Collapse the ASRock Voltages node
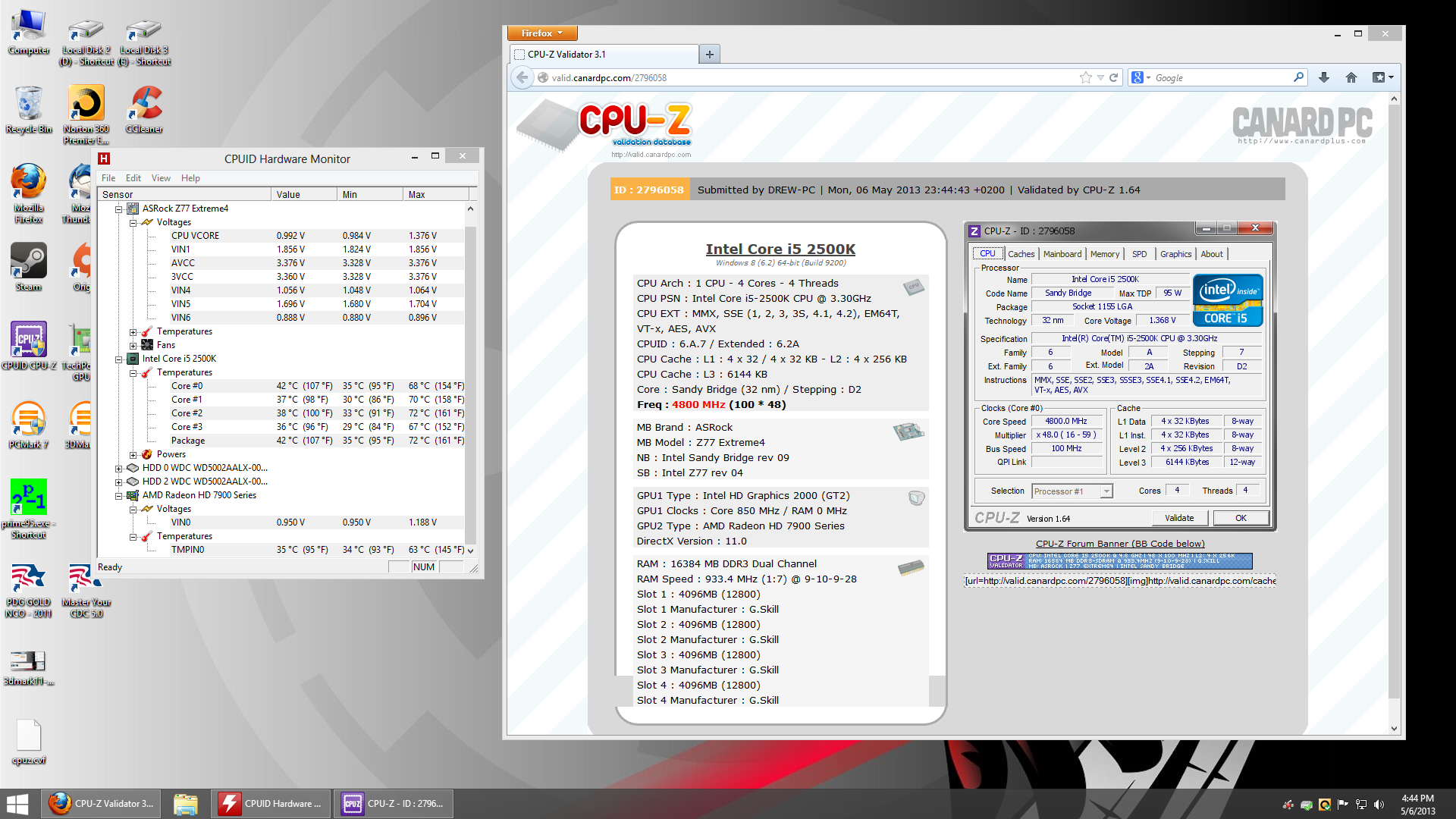 point(133,222)
